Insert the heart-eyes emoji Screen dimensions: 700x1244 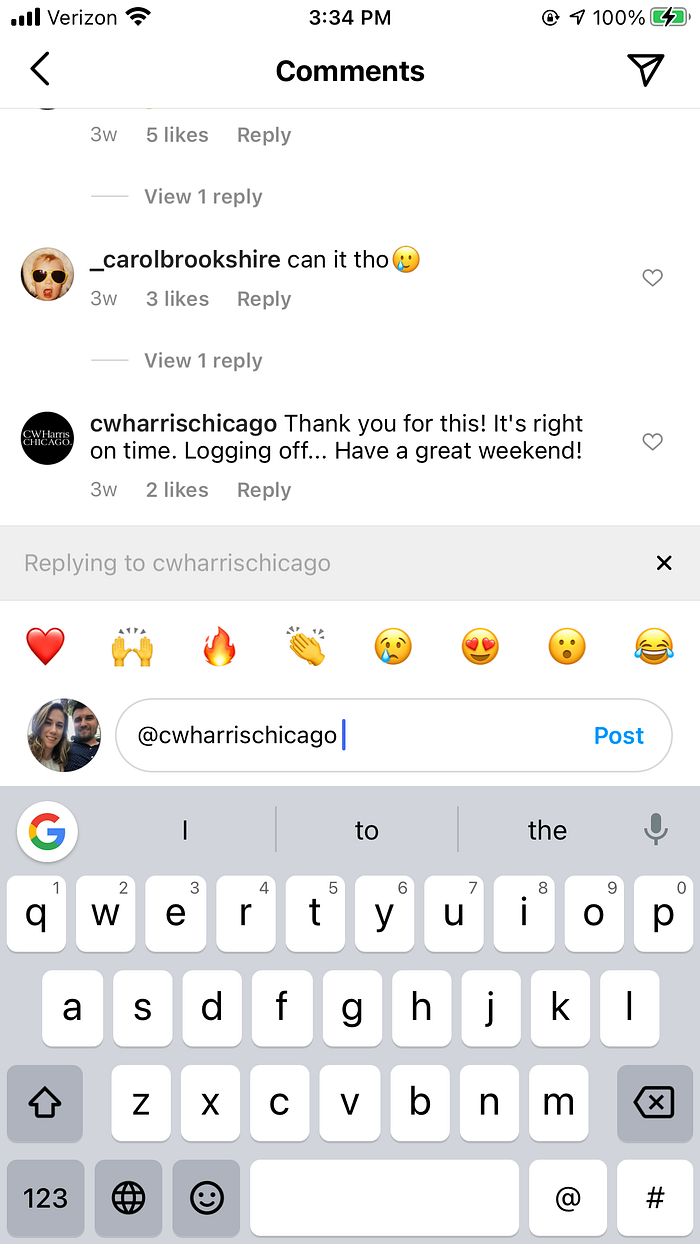(x=480, y=647)
